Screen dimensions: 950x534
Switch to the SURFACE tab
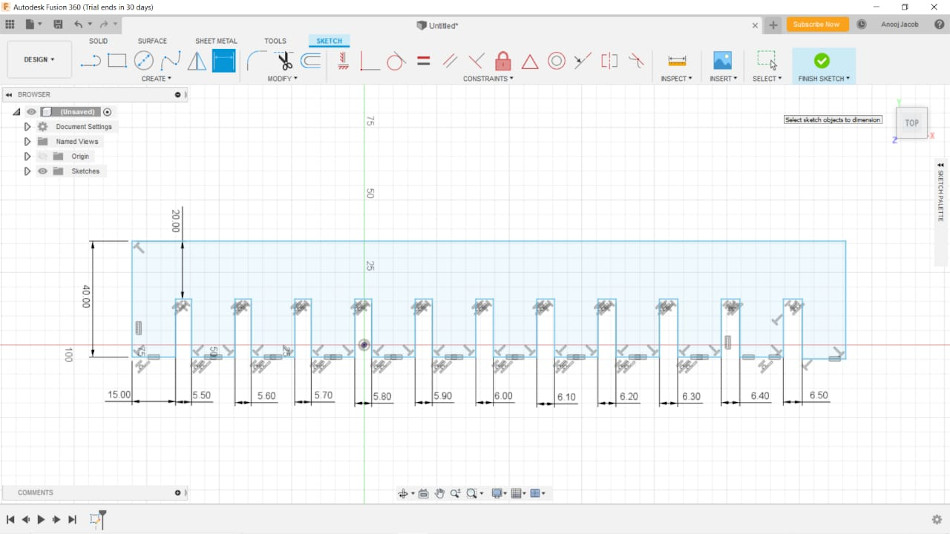click(152, 41)
